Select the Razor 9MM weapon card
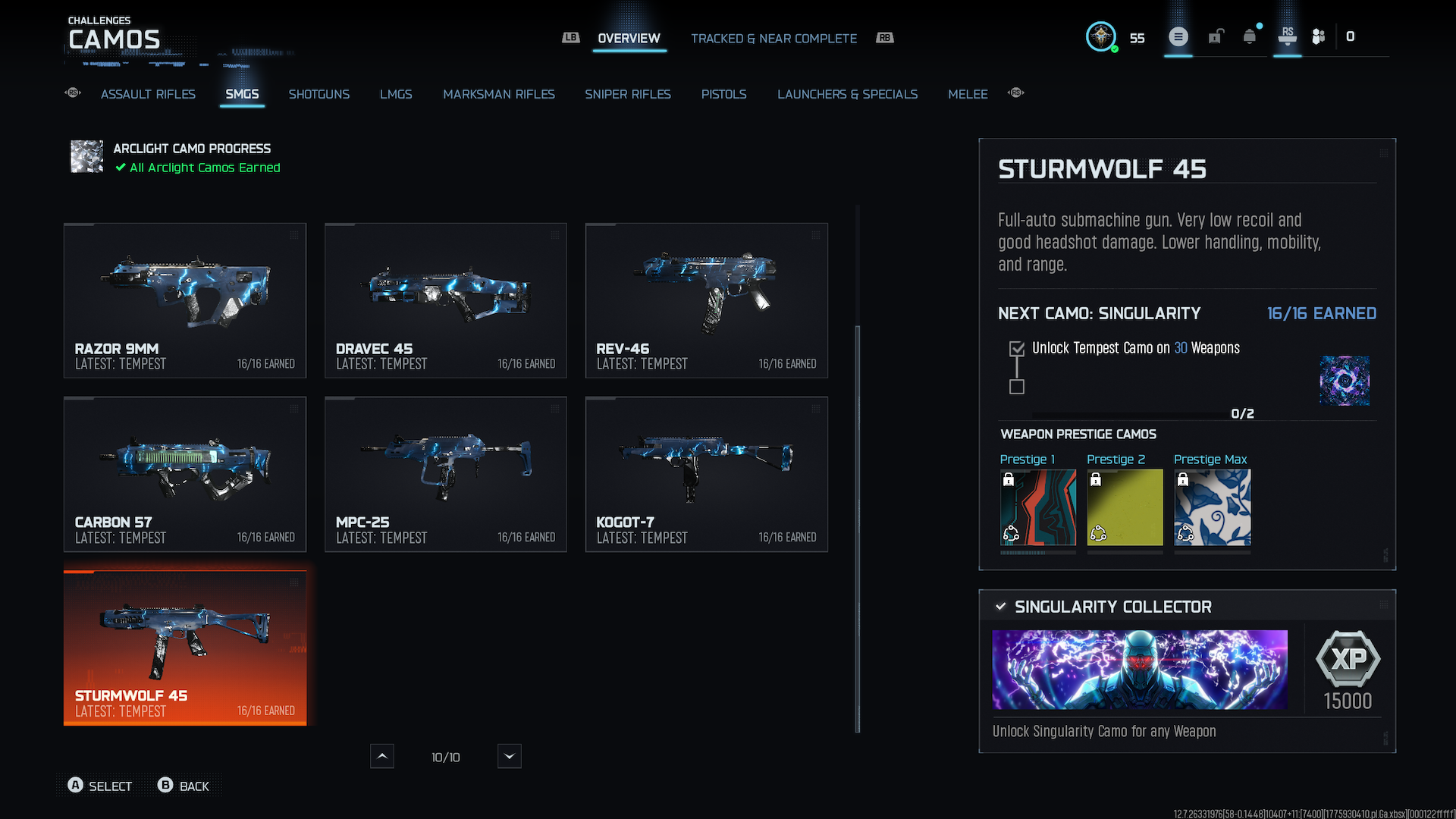This screenshot has height=819, width=1456. pyautogui.click(x=185, y=300)
